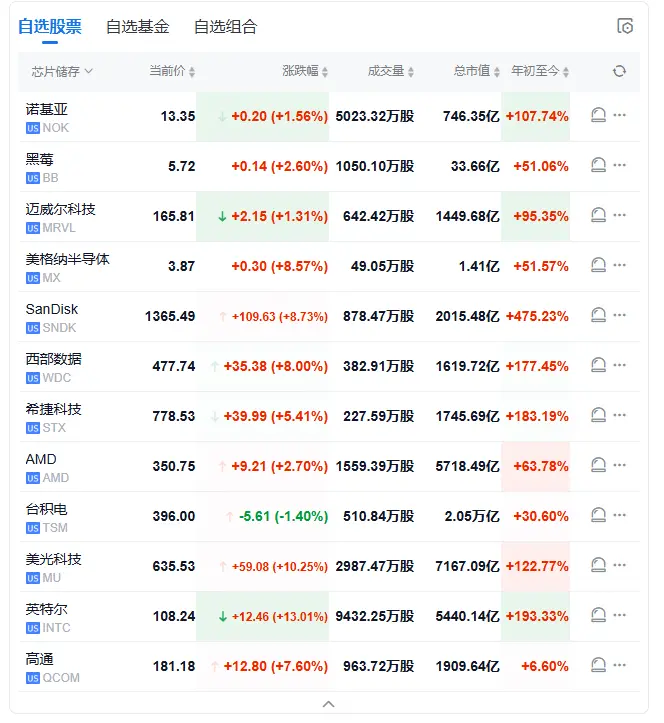
Task: Switch to 自选基金 tab
Action: (x=137, y=27)
